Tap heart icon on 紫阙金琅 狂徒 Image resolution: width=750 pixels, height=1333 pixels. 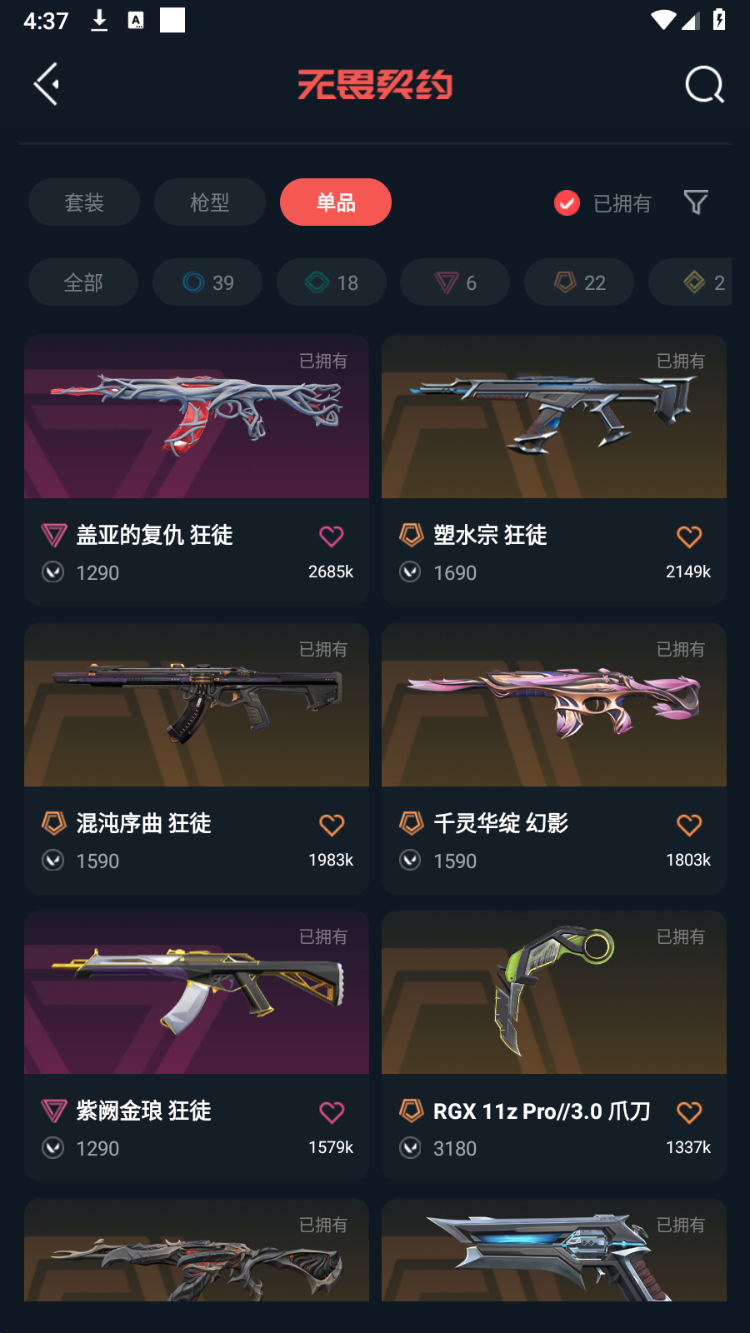point(331,1112)
